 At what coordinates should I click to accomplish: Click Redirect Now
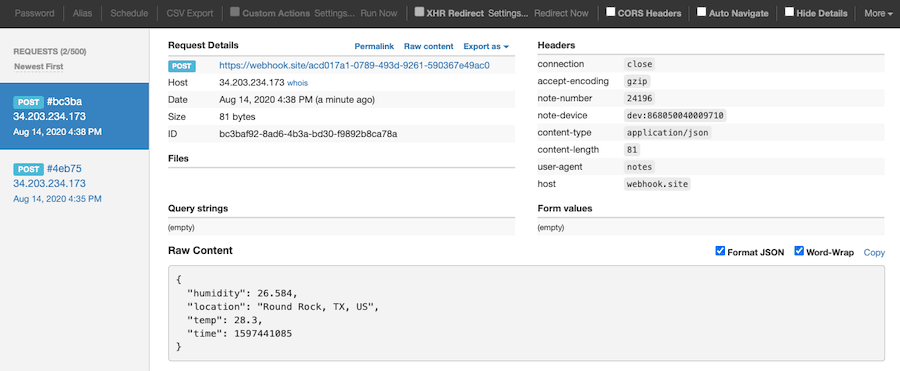coord(561,13)
